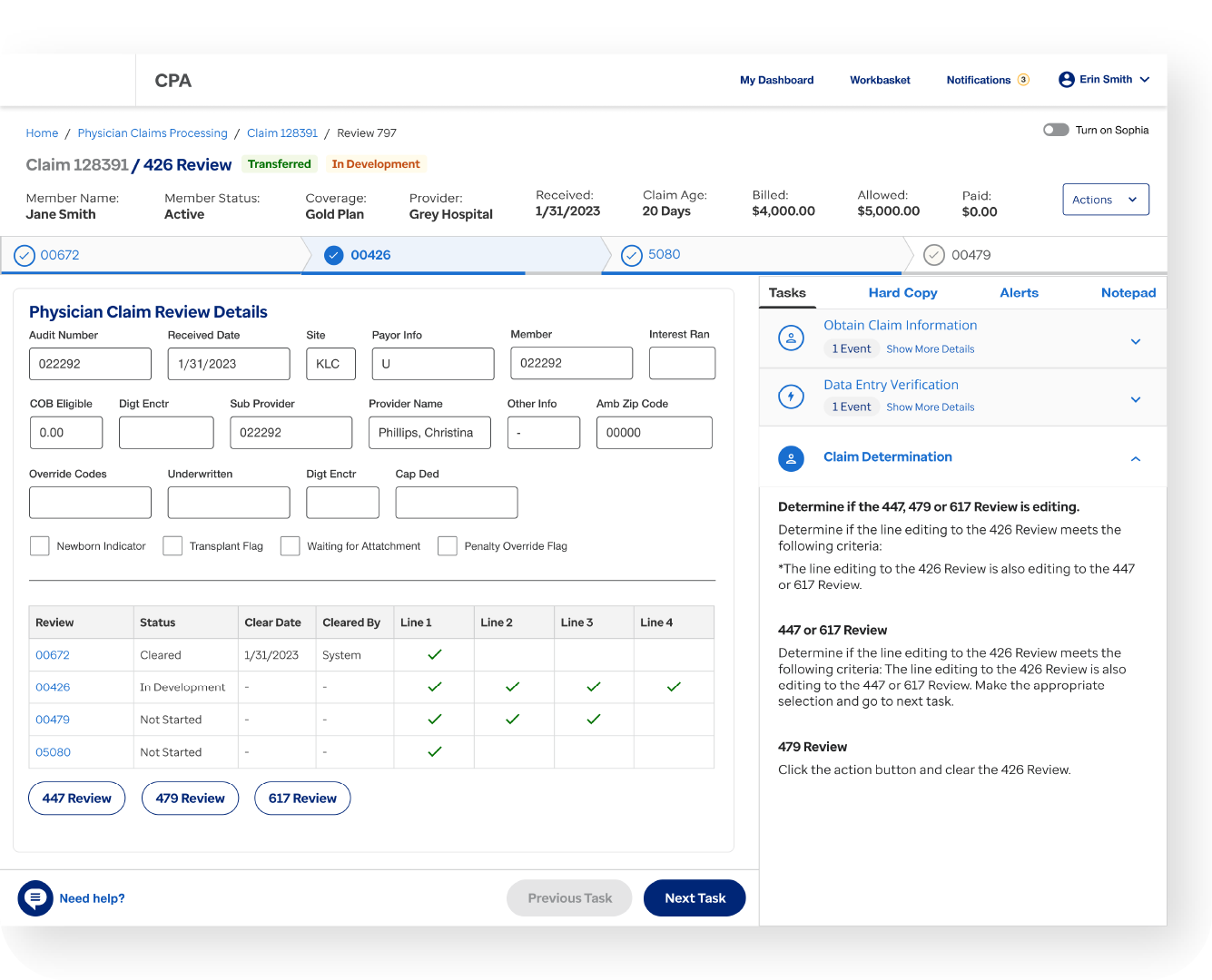The width and height of the screenshot is (1212, 980).
Task: Click the In Development status badge
Action: point(376,164)
